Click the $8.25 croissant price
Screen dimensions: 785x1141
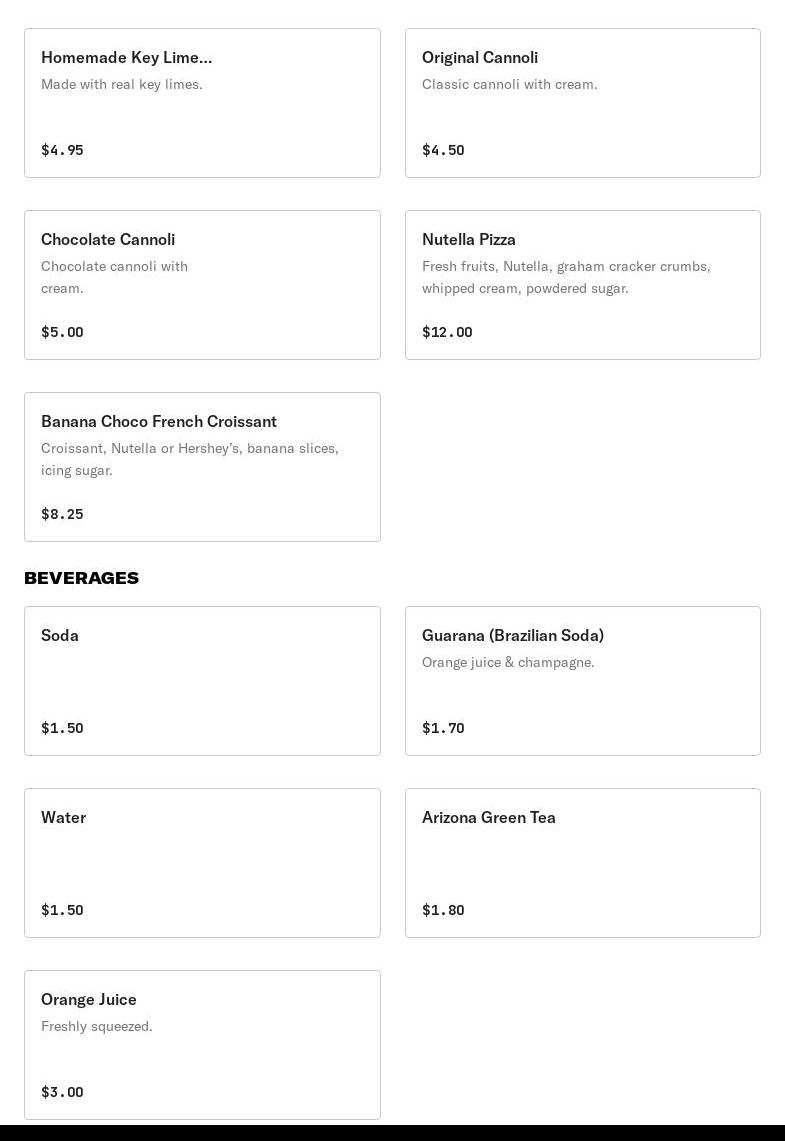(62, 514)
